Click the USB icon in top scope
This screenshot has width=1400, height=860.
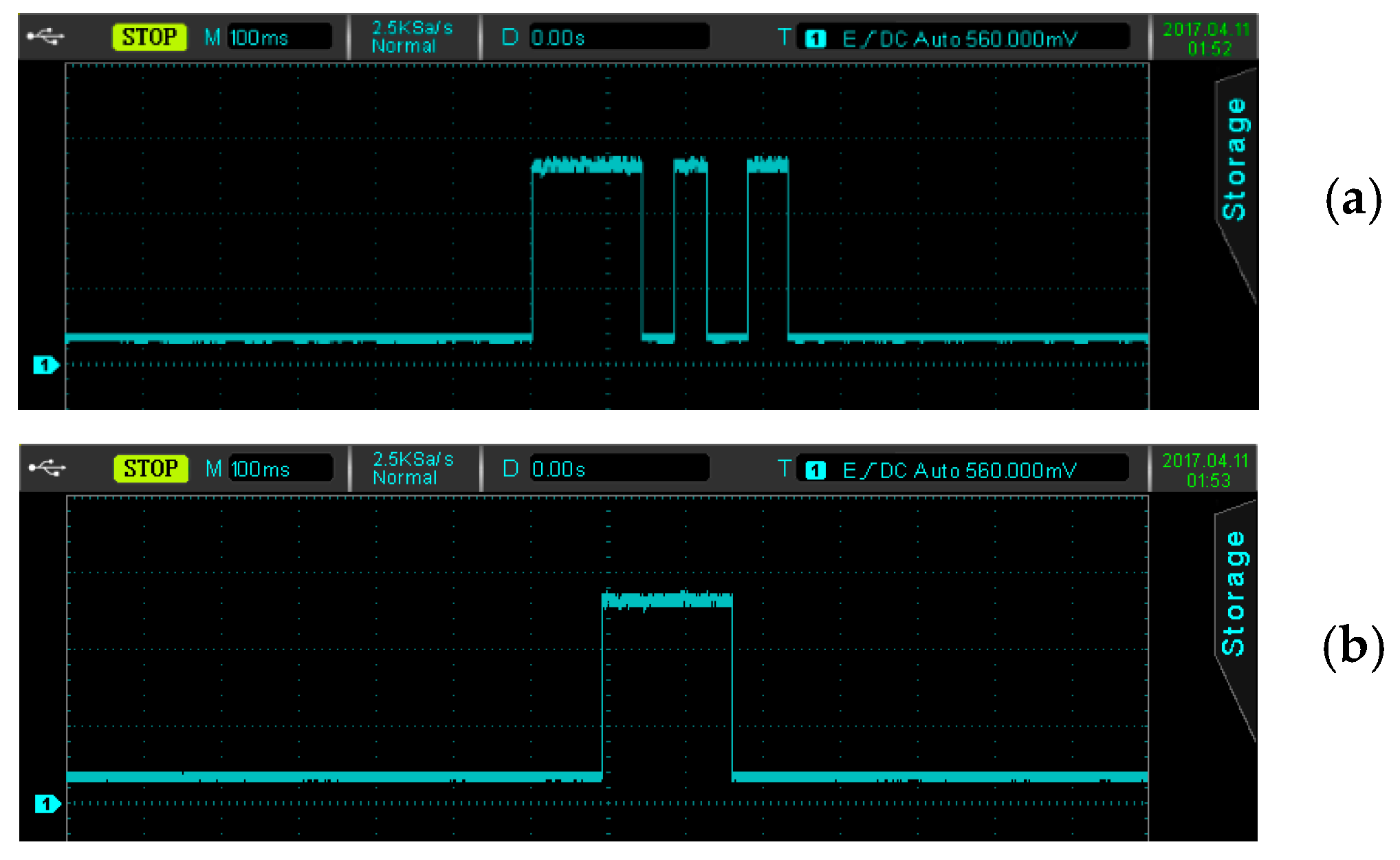(x=45, y=36)
